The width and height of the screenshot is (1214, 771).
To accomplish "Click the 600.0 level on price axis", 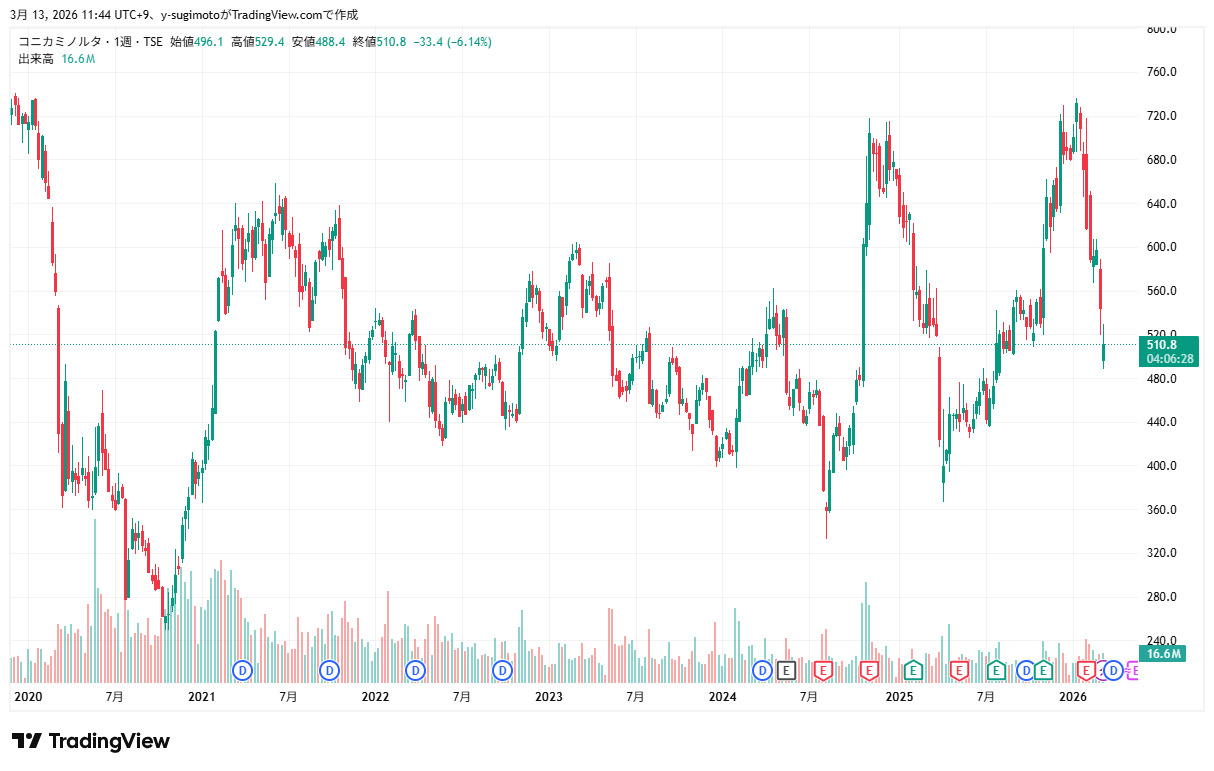I will click(1161, 248).
